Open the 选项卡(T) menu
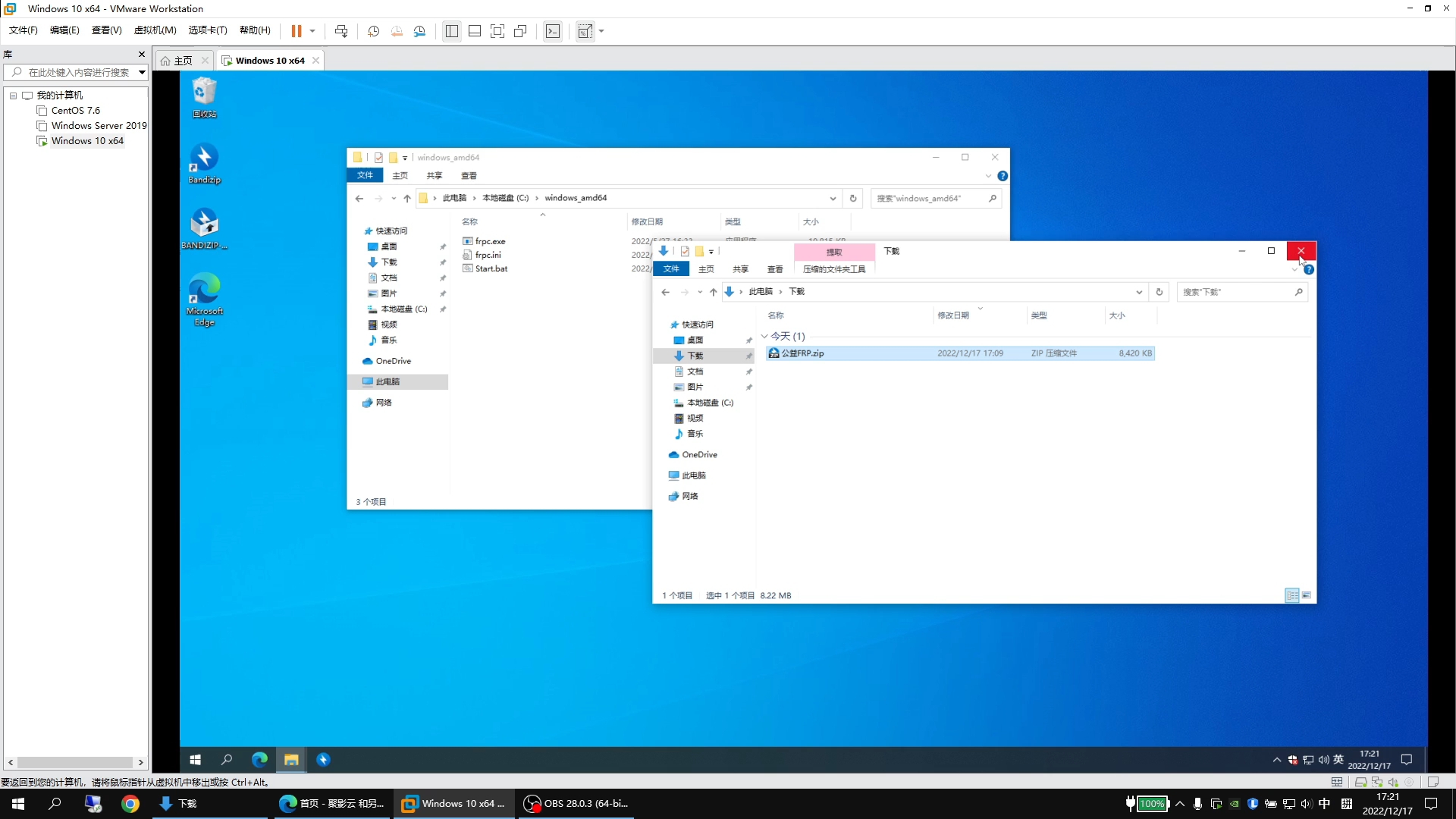 [x=208, y=30]
